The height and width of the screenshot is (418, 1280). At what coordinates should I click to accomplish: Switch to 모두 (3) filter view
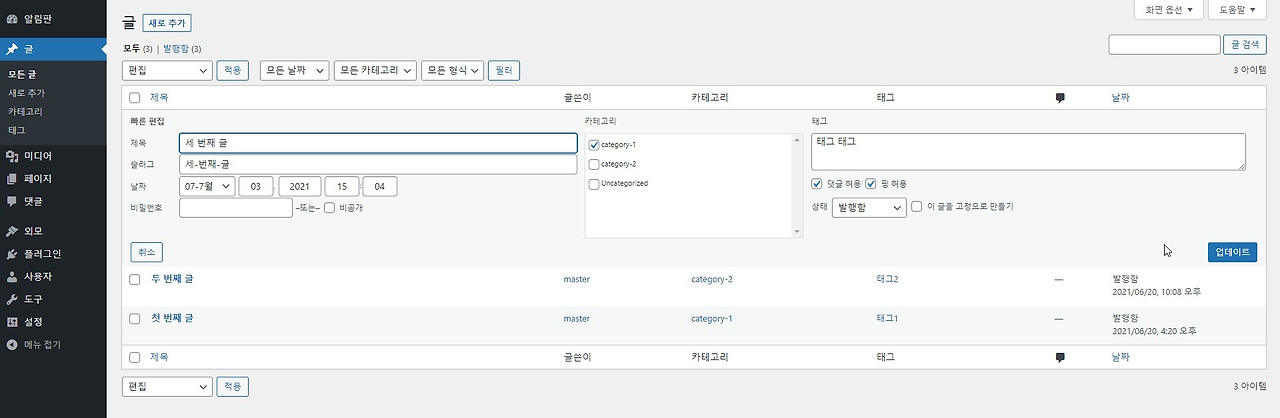138,48
